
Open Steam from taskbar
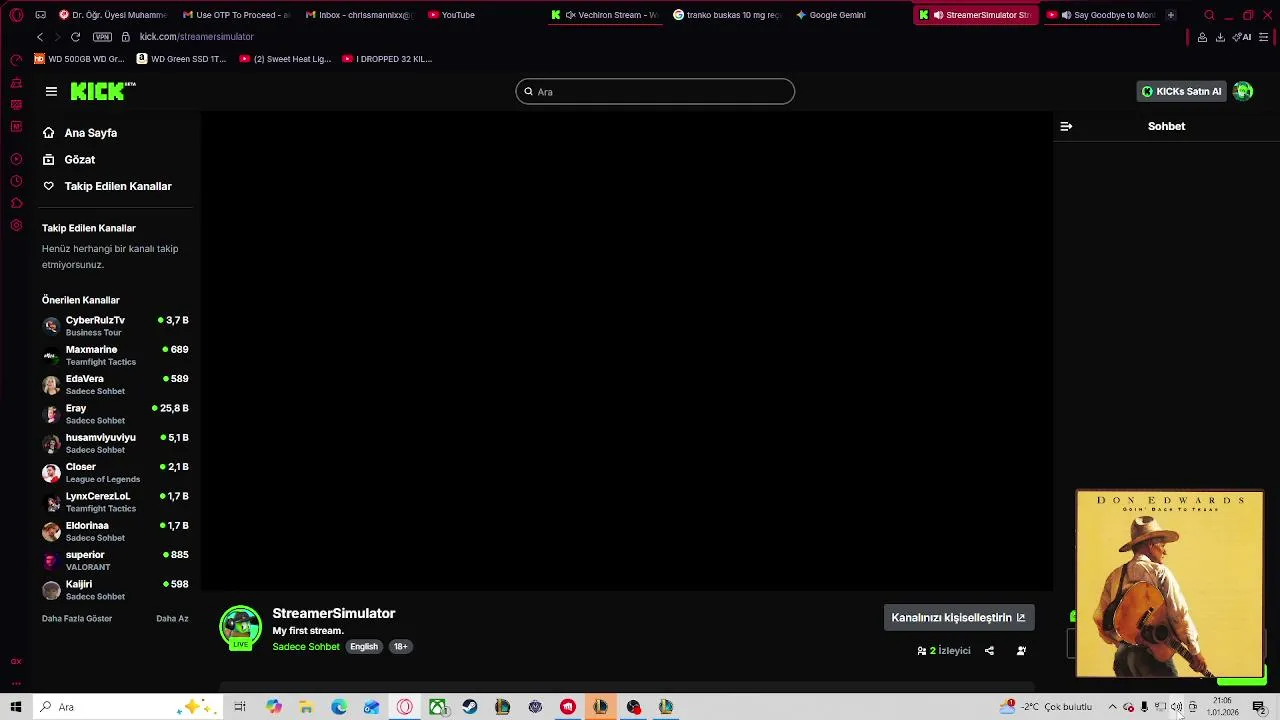(x=470, y=707)
